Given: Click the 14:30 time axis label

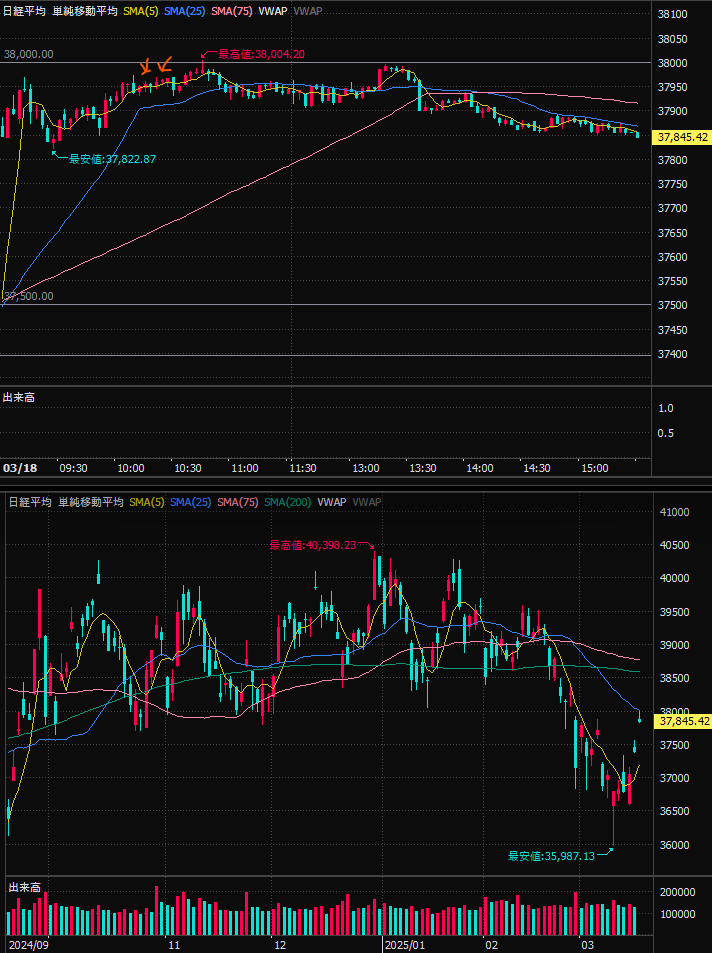Looking at the screenshot, I should pos(537,468).
